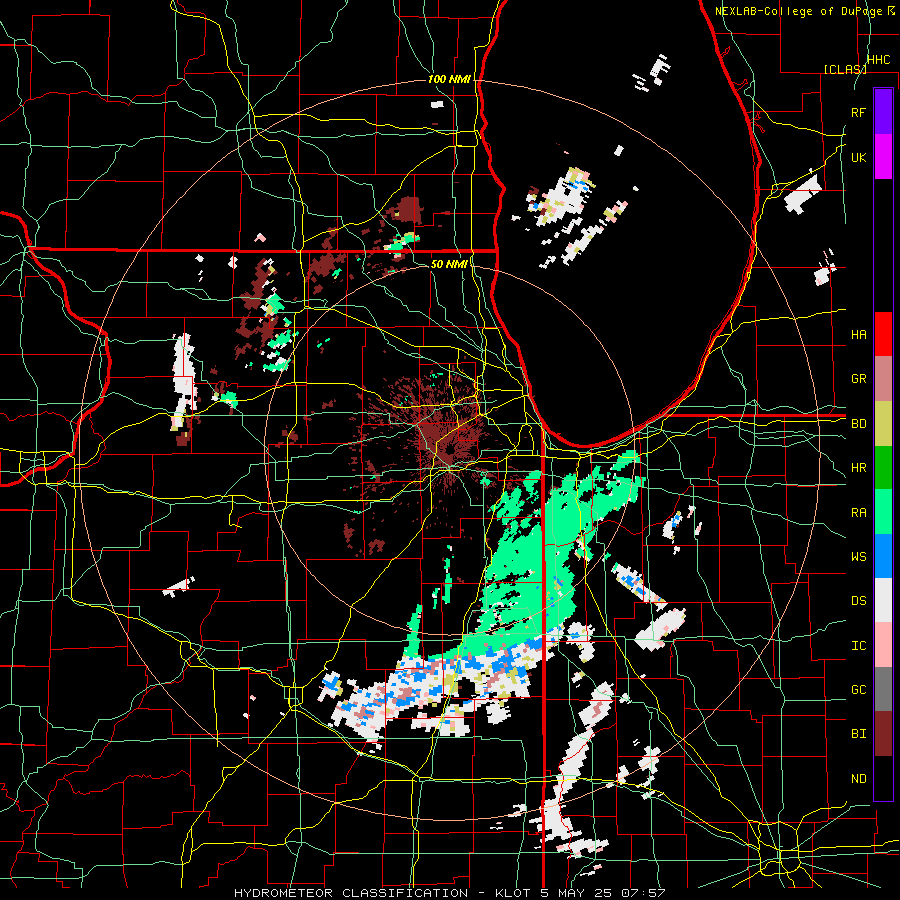Click the RF legend label text
Screen dimensions: 900x900
pos(858,112)
